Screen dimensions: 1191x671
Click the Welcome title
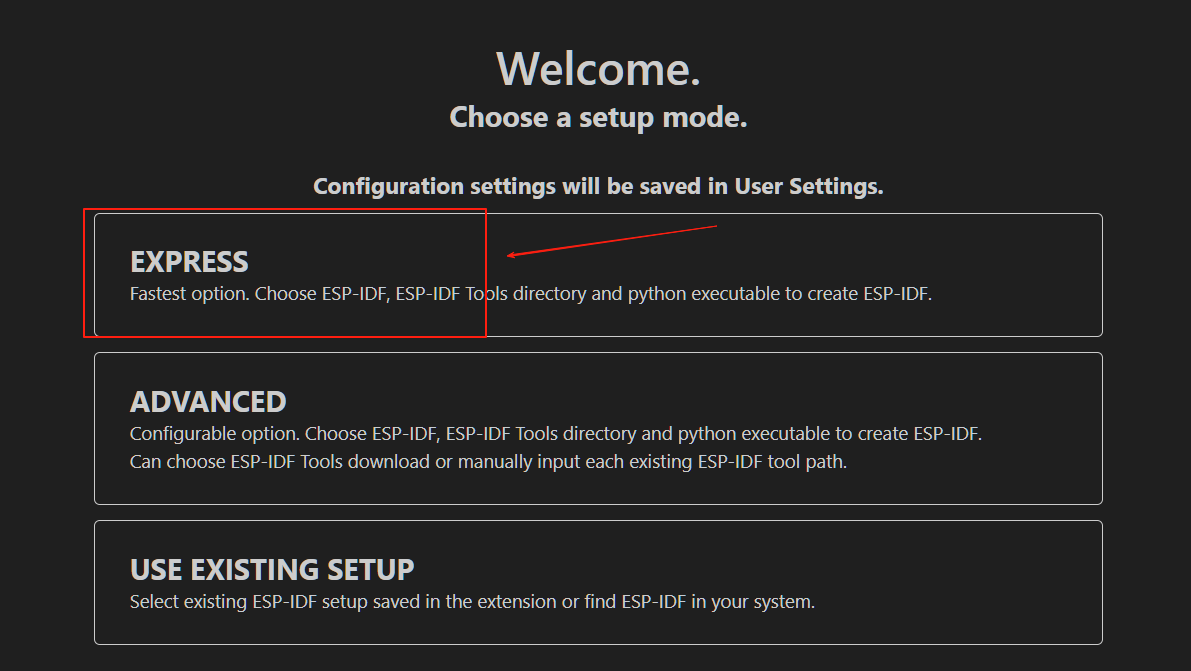coord(598,69)
